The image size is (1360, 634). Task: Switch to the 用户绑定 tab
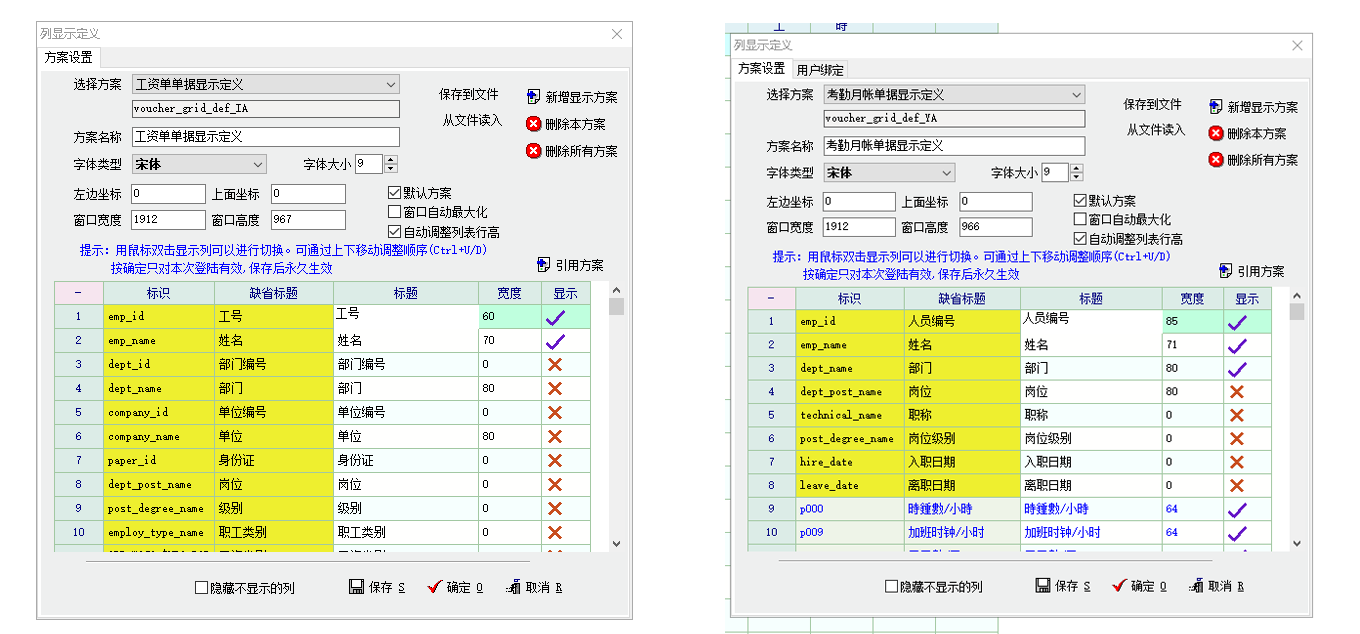[819, 70]
